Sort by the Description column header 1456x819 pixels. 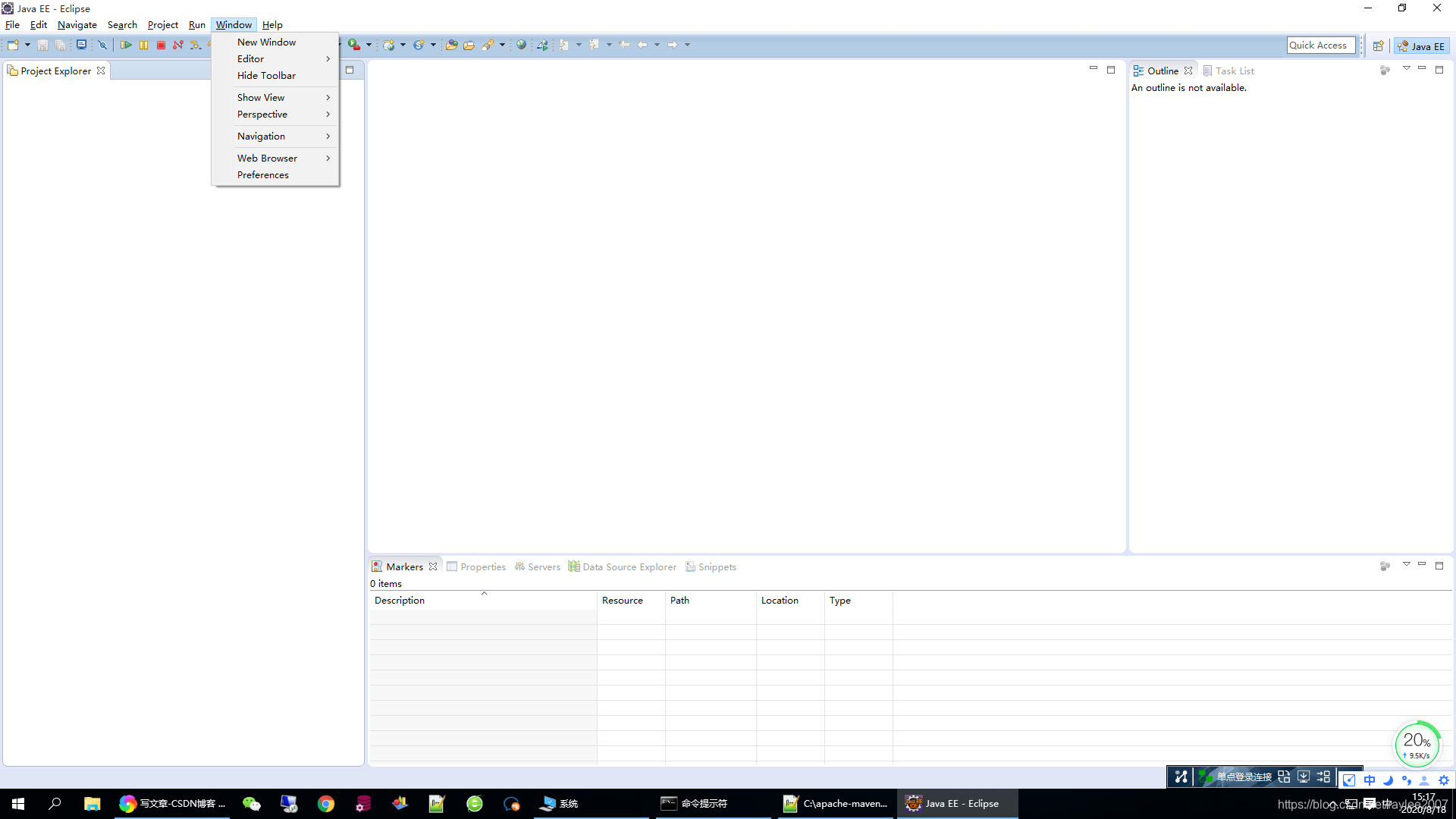[483, 600]
